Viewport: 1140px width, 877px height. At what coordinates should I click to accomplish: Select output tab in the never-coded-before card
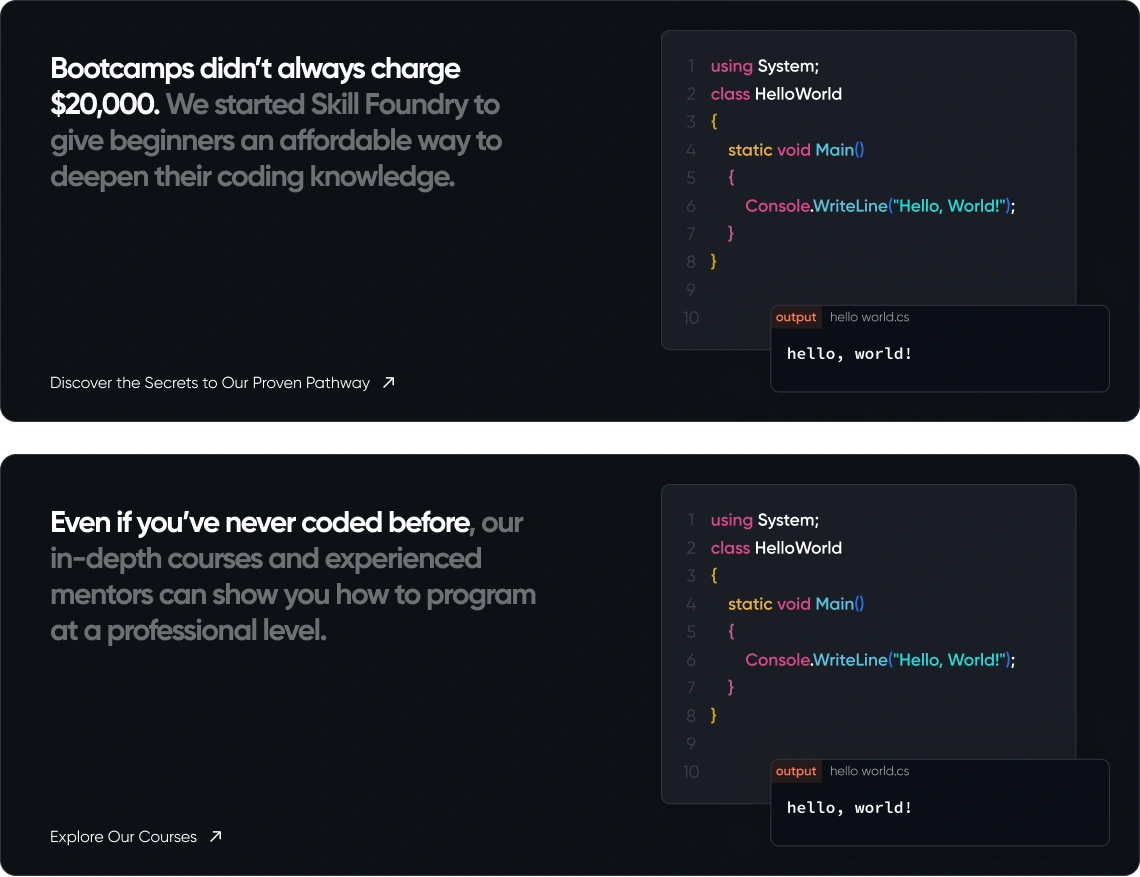click(x=796, y=771)
